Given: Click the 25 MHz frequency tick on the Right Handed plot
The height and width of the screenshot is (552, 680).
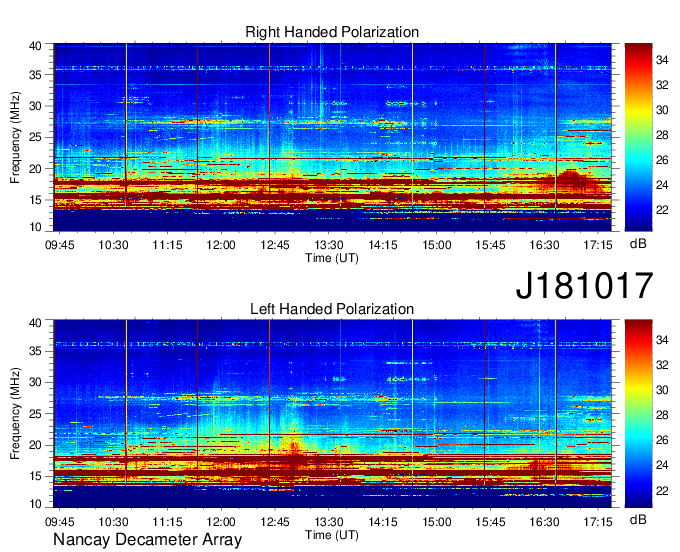Looking at the screenshot, I should (35, 137).
